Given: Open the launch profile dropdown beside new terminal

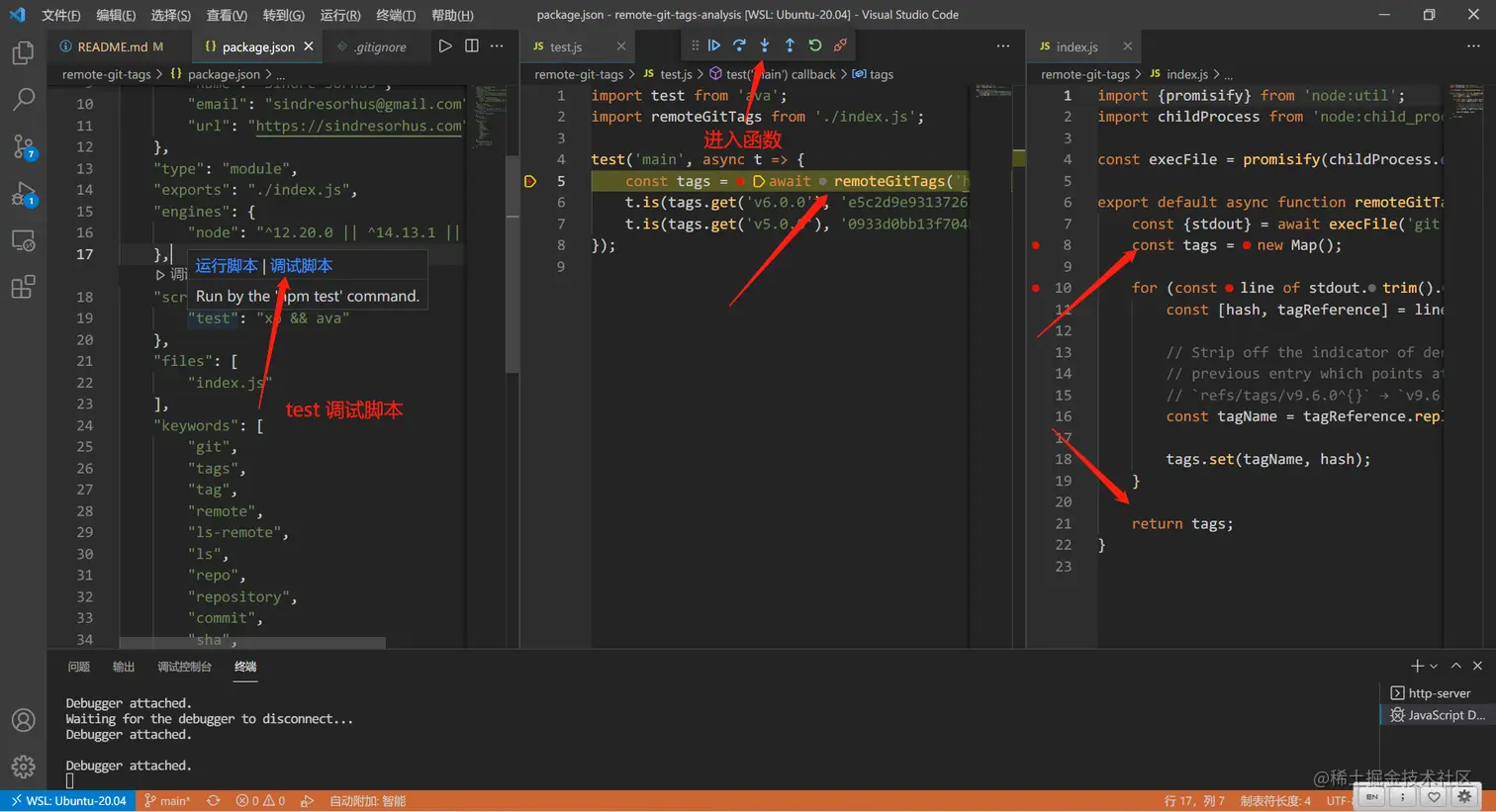Looking at the screenshot, I should (1433, 667).
